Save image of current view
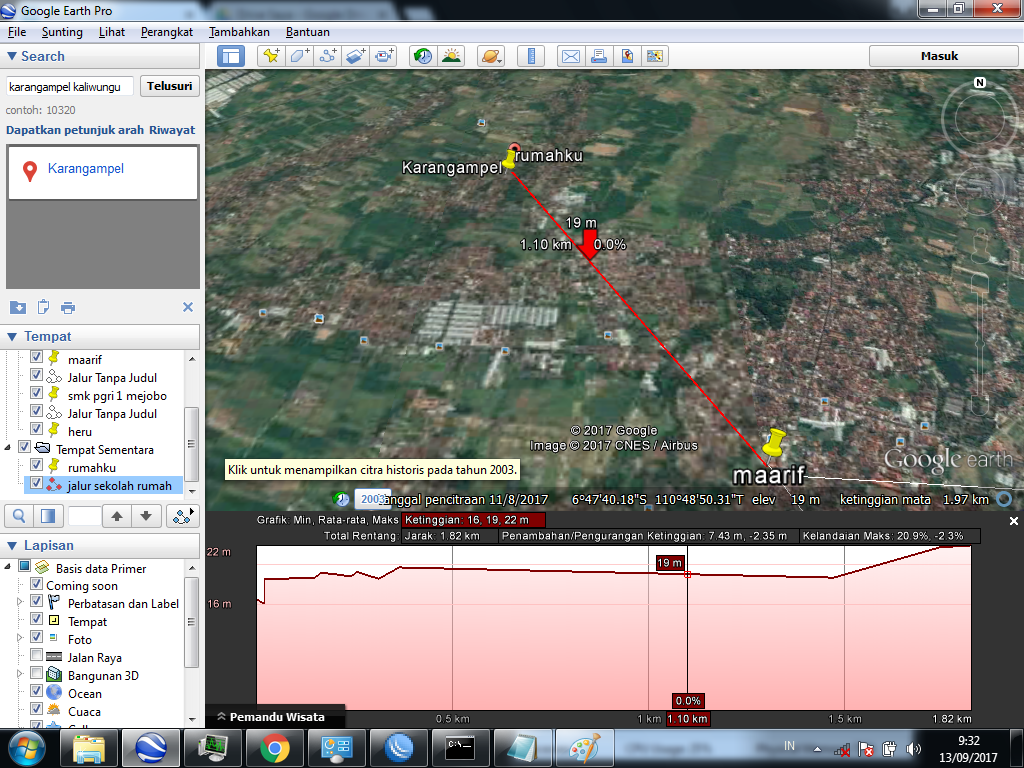Screen dimensions: 1024x768 [x=627, y=56]
